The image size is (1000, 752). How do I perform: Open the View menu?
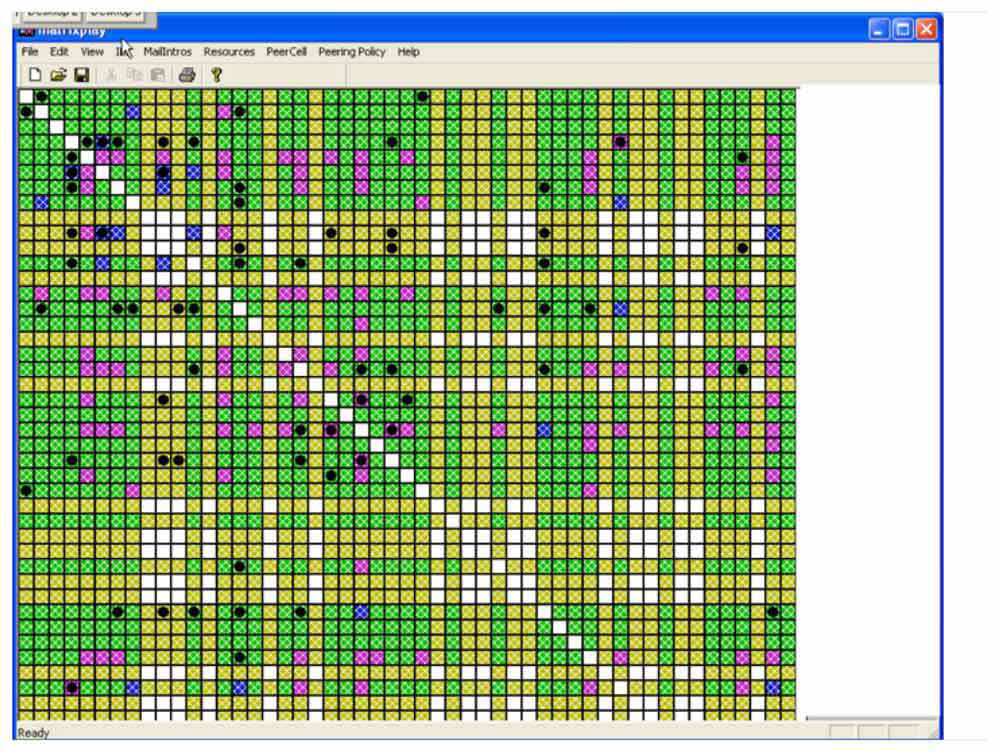pos(92,52)
